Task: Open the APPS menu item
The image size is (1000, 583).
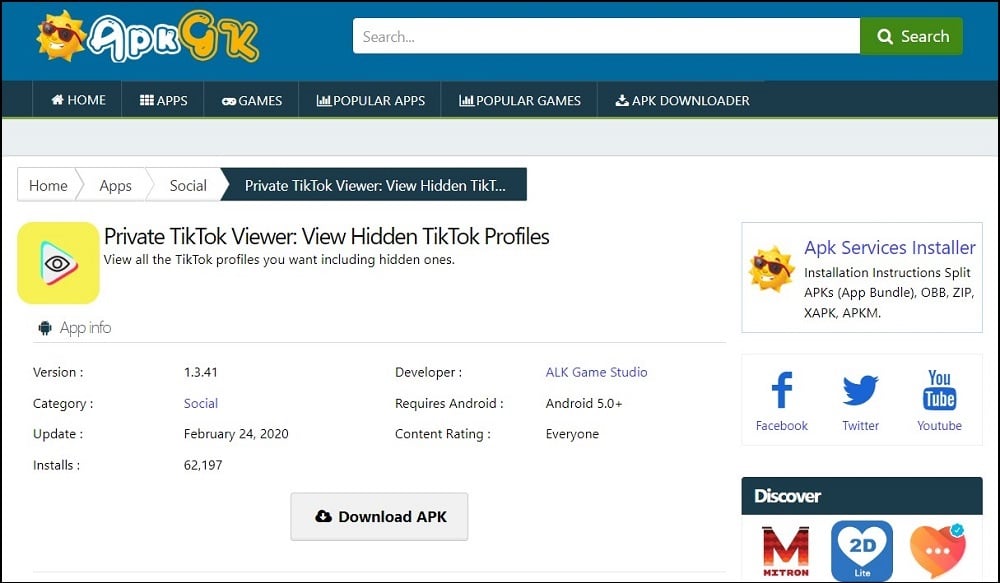Action: point(163,100)
